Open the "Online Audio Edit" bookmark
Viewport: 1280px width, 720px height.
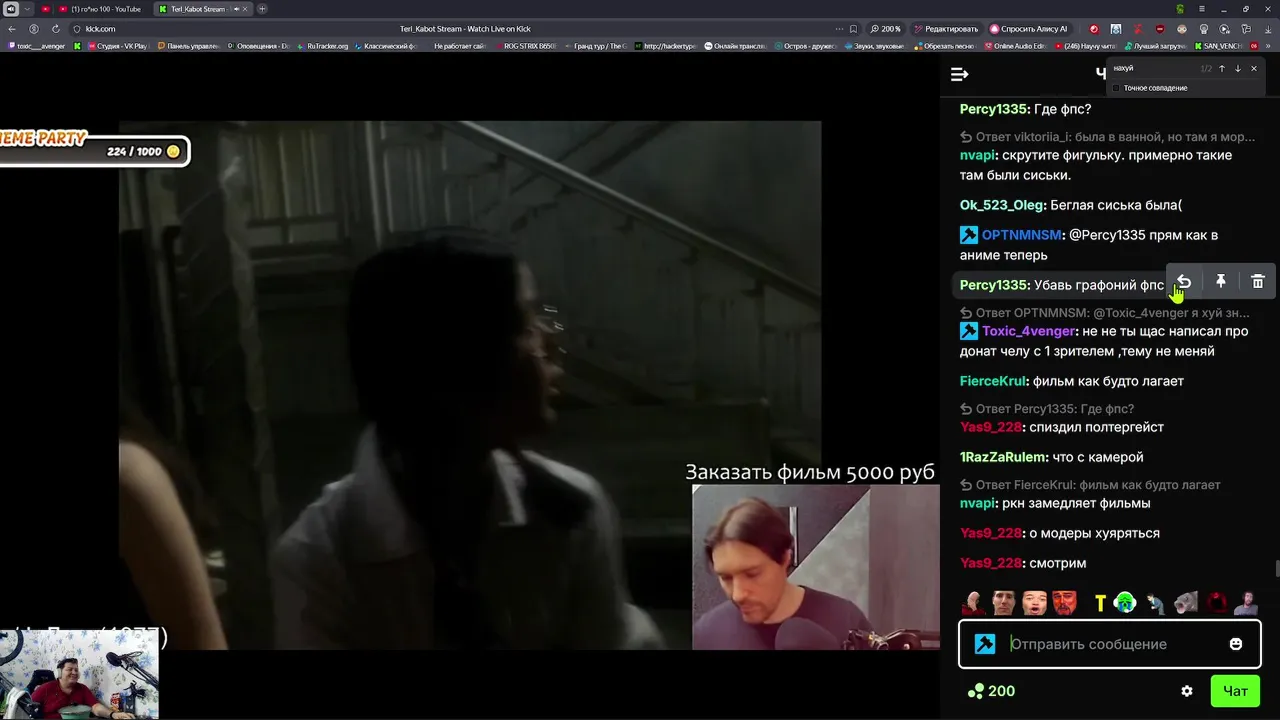pyautogui.click(x=1015, y=46)
